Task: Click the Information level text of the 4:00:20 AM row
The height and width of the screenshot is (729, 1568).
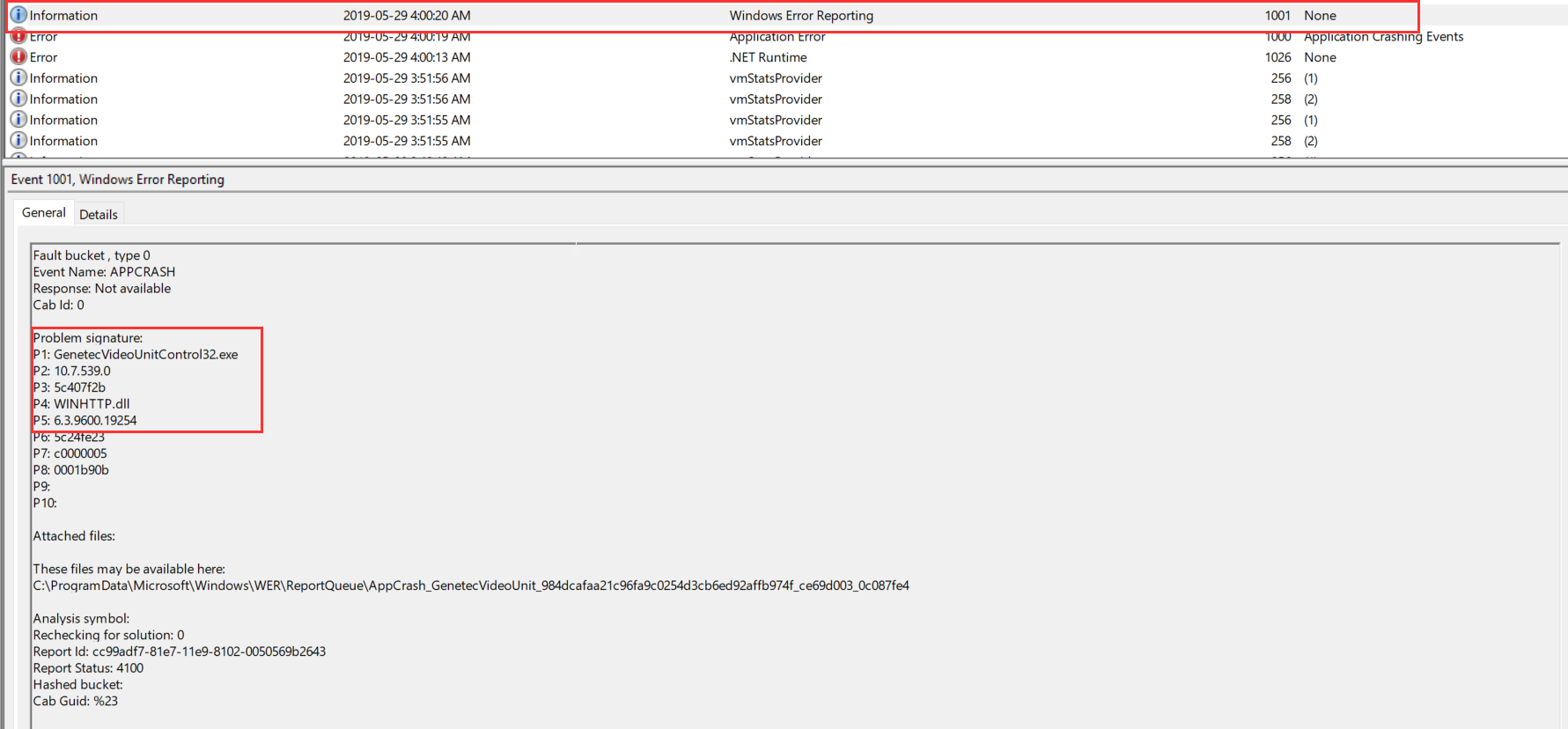Action: point(63,16)
